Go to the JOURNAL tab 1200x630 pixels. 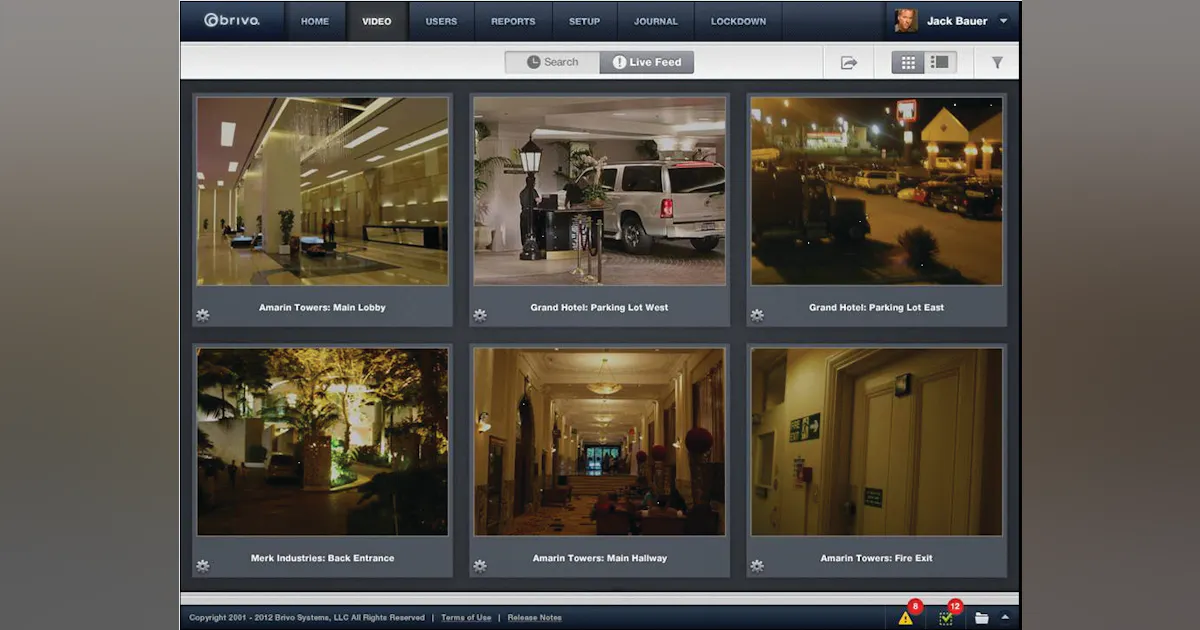coord(656,21)
